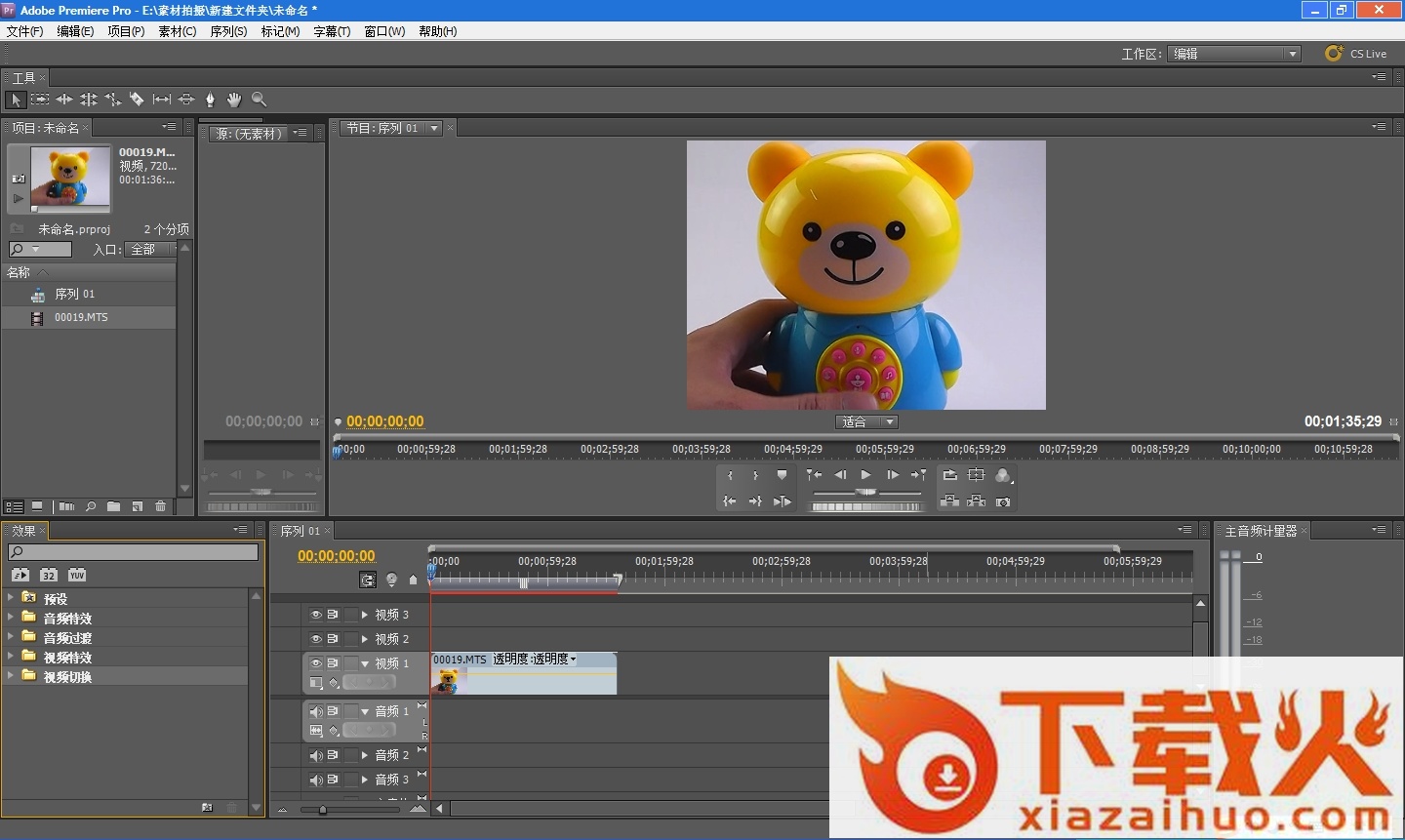This screenshot has height=840, width=1405.
Task: Click the Accelerated Effects filter icon
Action: [x=20, y=576]
